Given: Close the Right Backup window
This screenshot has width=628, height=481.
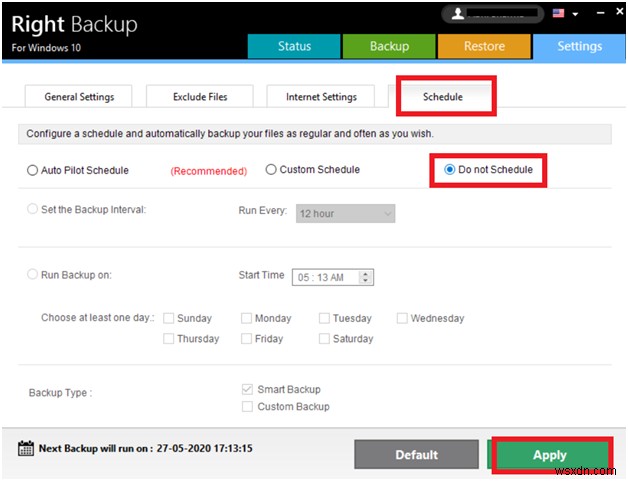Looking at the screenshot, I should (x=620, y=12).
